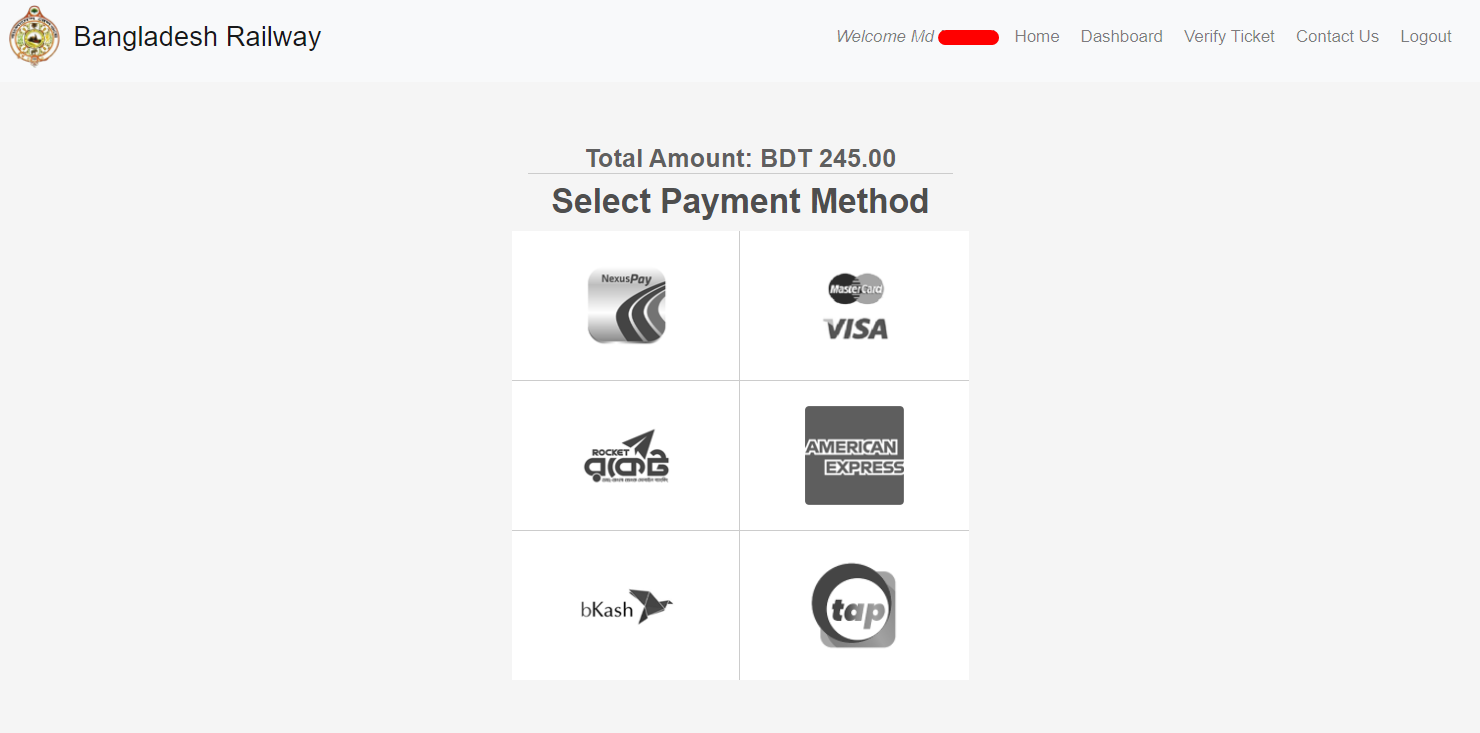Click the VISA logo

tap(856, 328)
